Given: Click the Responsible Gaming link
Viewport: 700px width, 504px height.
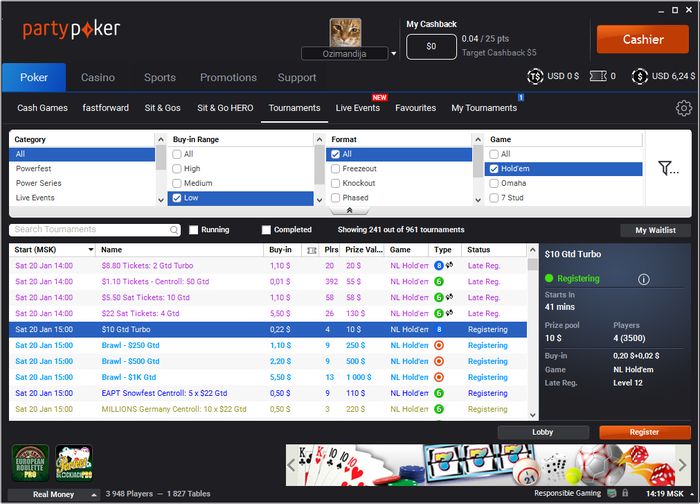Looking at the screenshot, I should [x=567, y=493].
